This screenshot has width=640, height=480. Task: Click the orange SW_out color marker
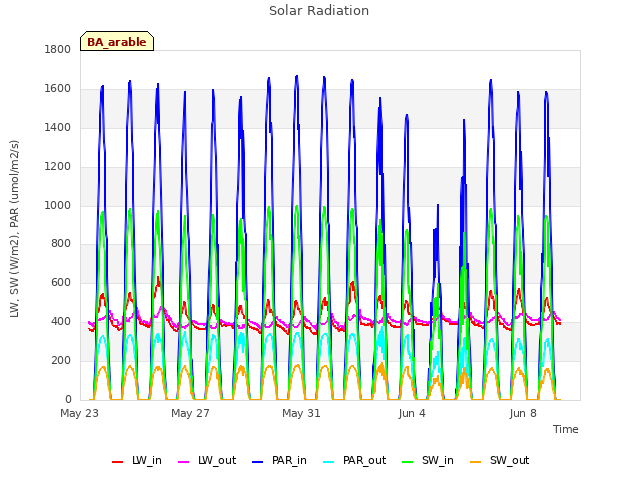(475, 462)
